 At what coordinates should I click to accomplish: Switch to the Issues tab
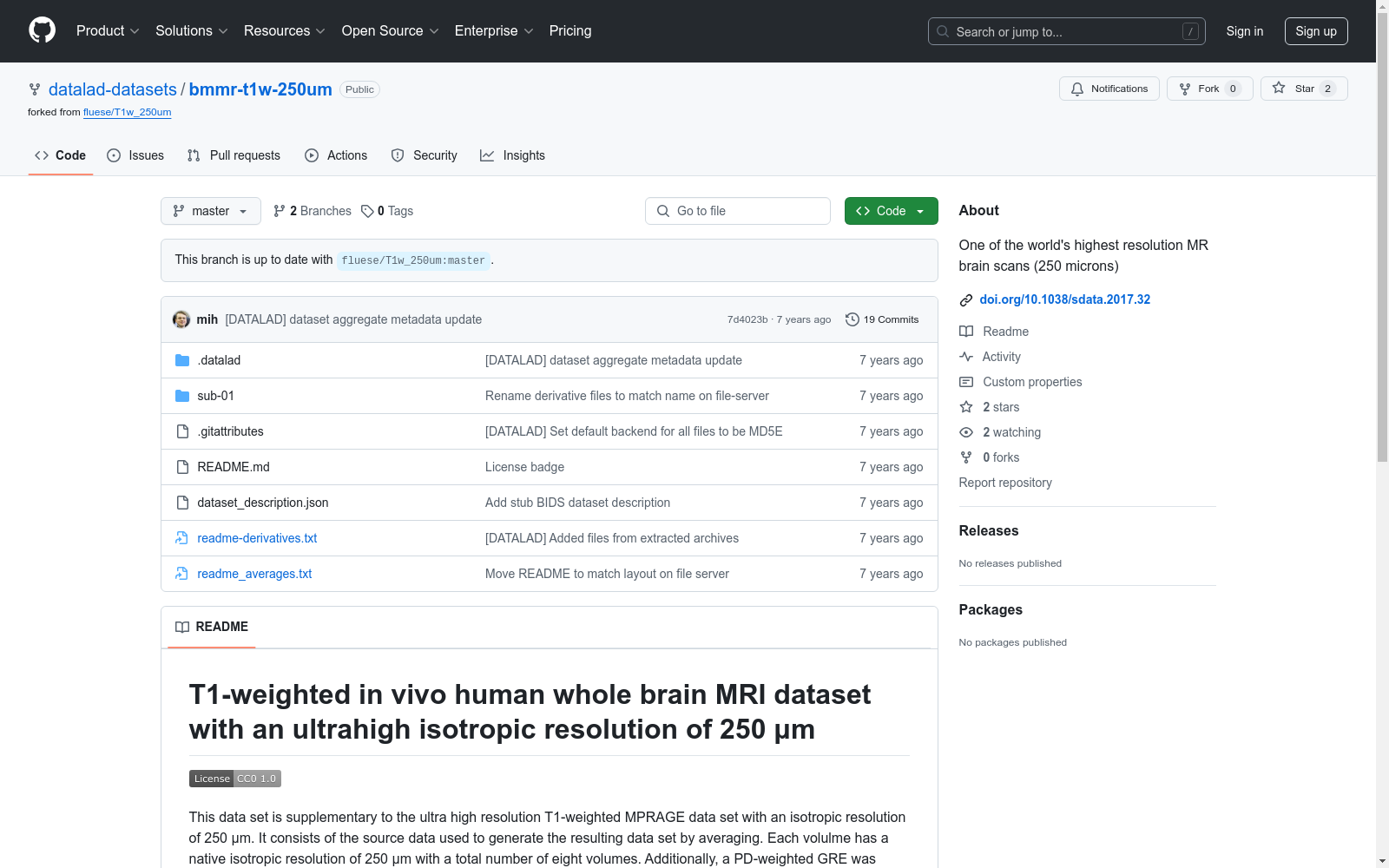(135, 155)
